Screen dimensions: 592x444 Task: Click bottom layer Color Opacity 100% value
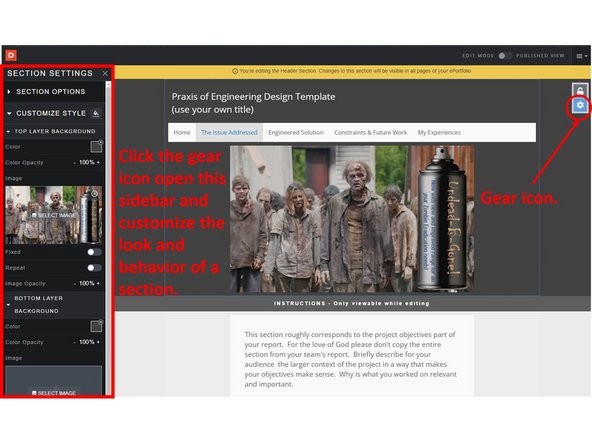pyautogui.click(x=87, y=342)
